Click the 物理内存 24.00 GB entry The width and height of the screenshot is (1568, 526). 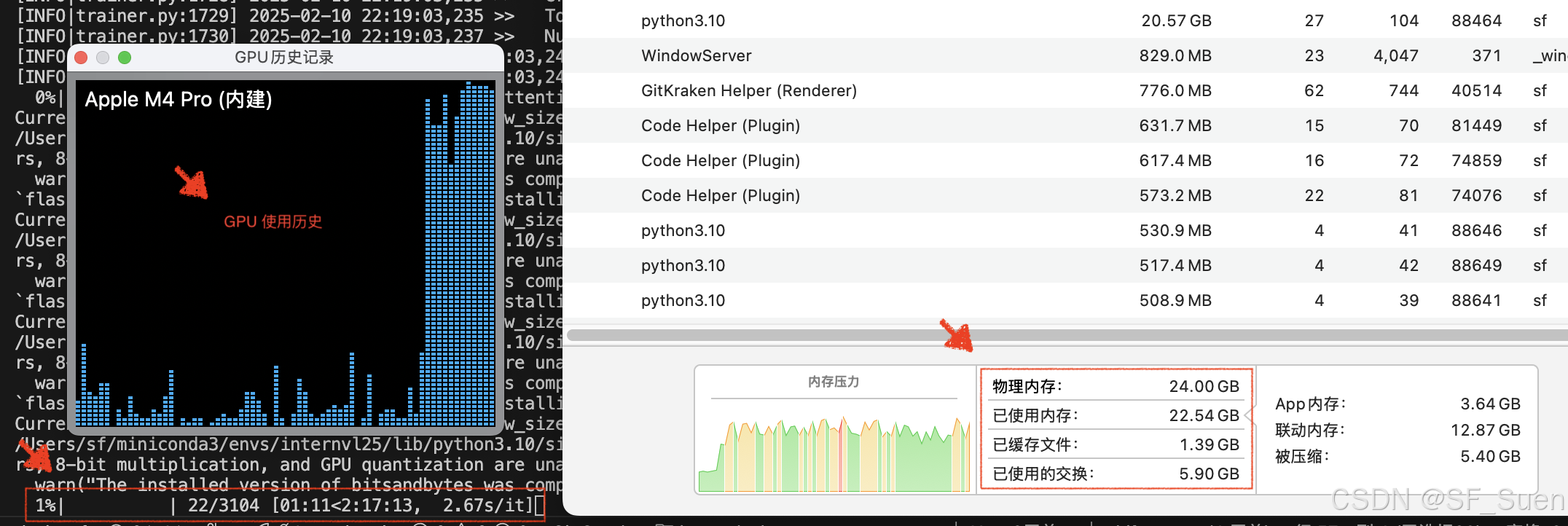click(x=1116, y=386)
